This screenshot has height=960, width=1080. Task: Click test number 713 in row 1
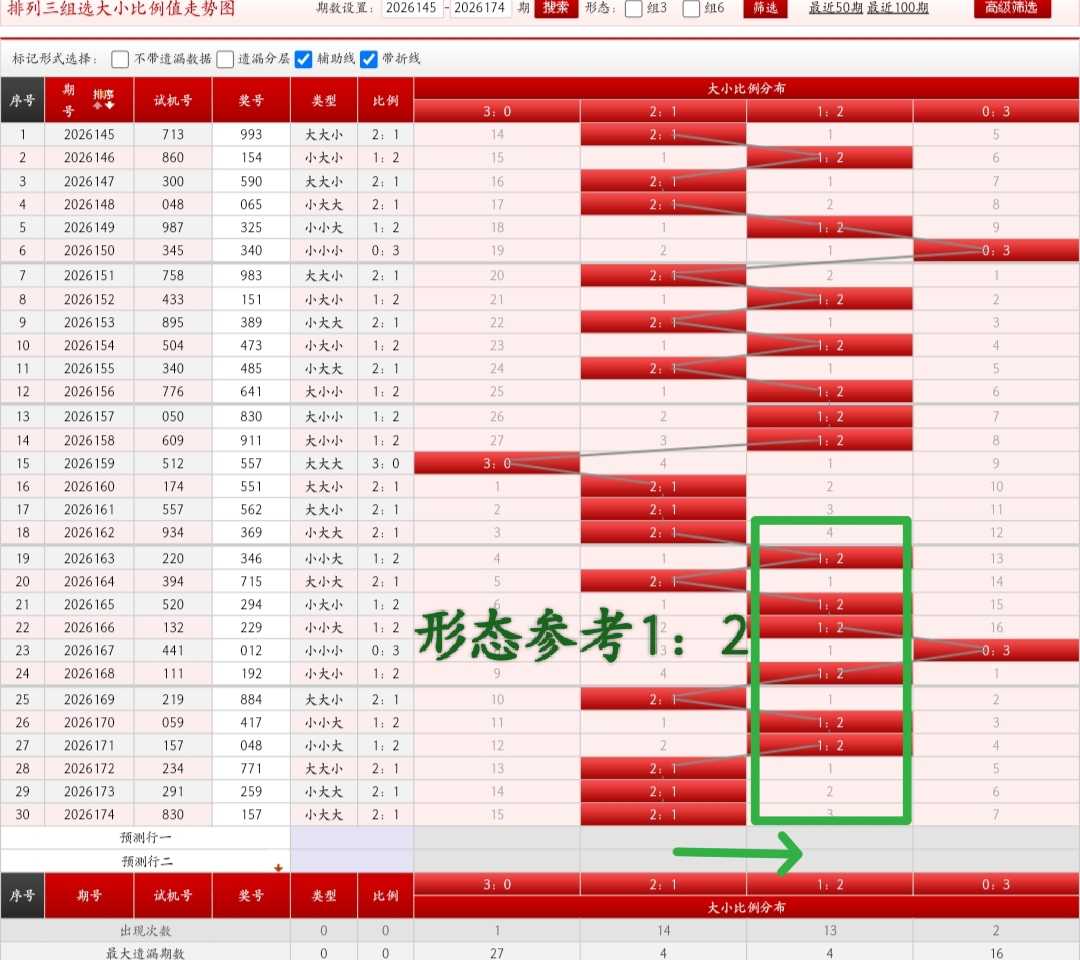173,135
